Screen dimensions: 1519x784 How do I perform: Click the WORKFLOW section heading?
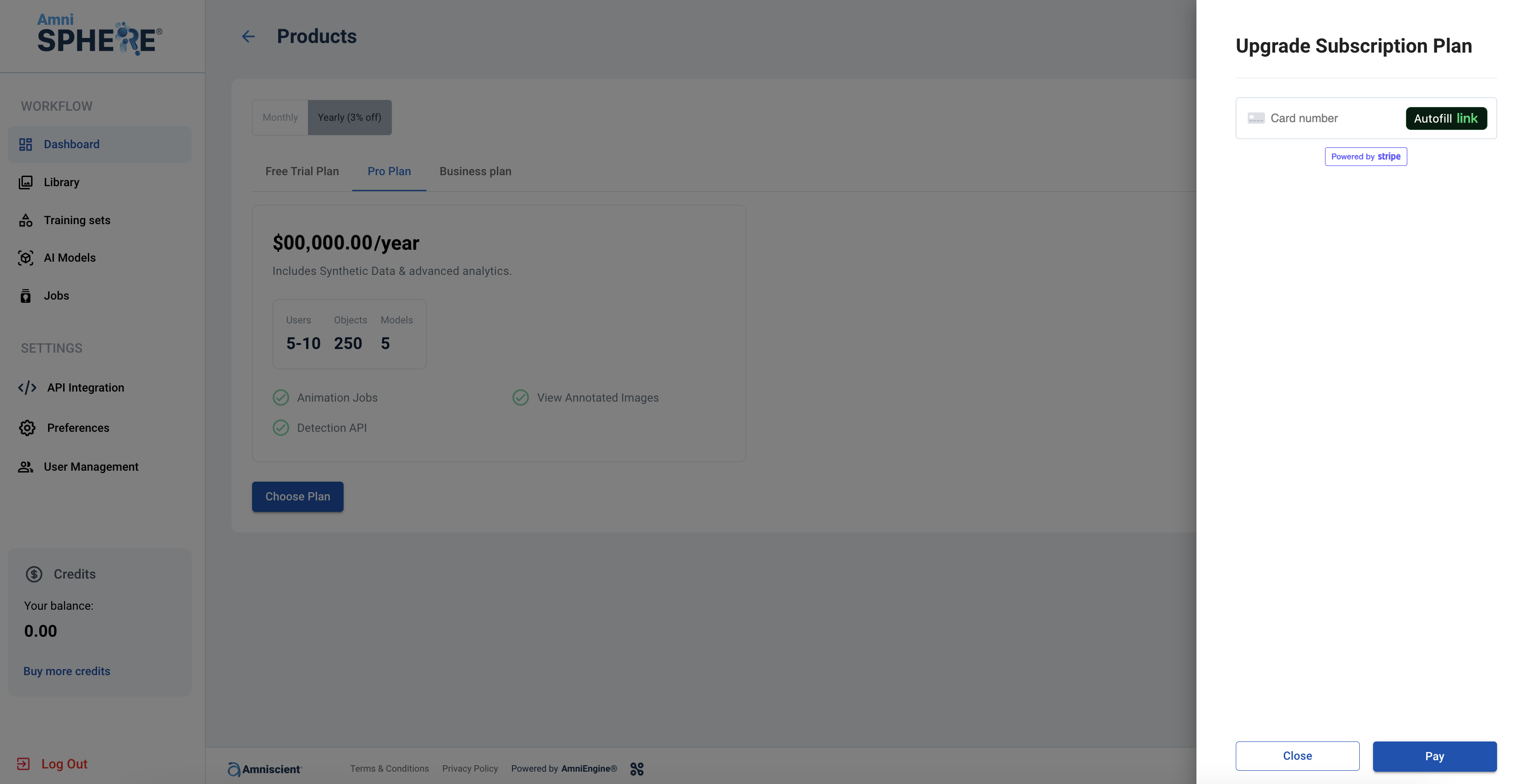pos(57,107)
